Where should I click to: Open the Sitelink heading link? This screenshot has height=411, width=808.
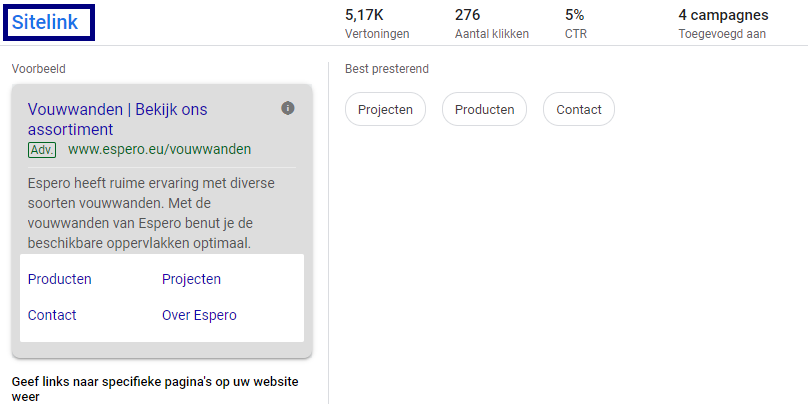coord(45,21)
